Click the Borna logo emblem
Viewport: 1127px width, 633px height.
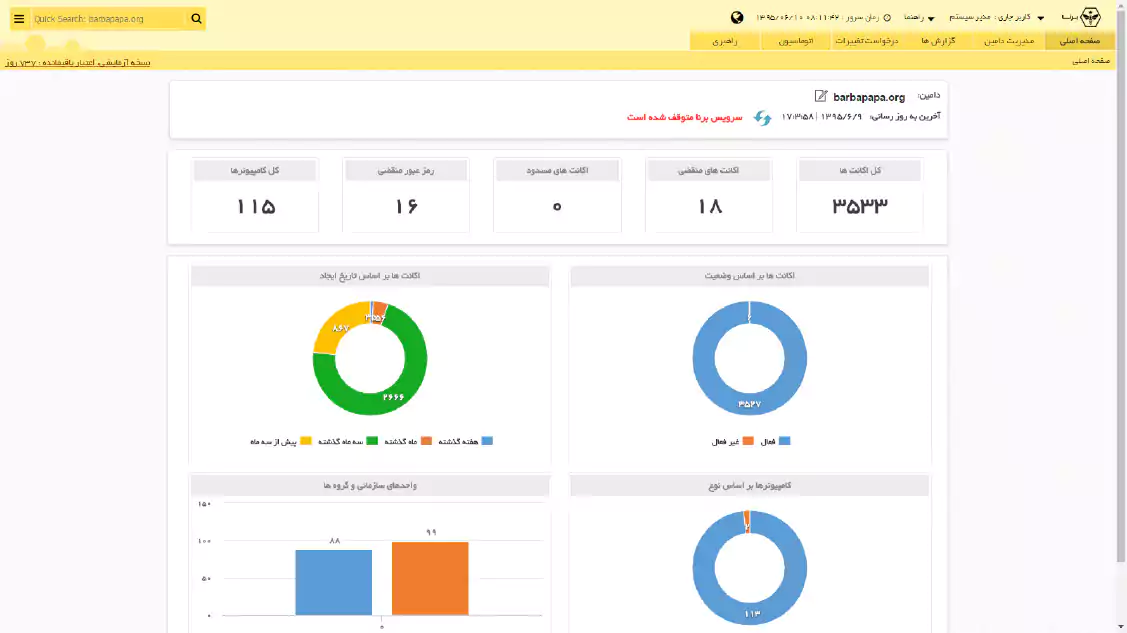1090,18
